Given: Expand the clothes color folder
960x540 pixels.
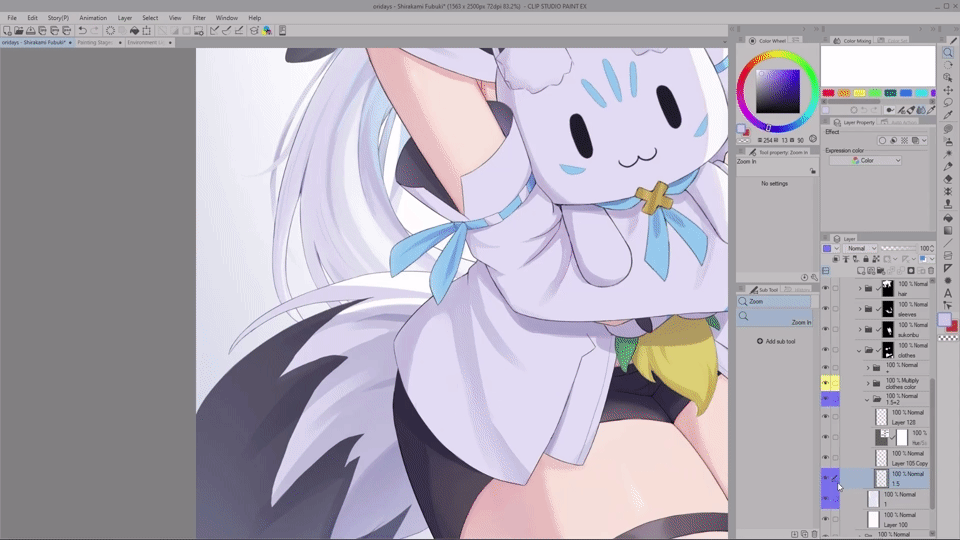Looking at the screenshot, I should point(868,383).
